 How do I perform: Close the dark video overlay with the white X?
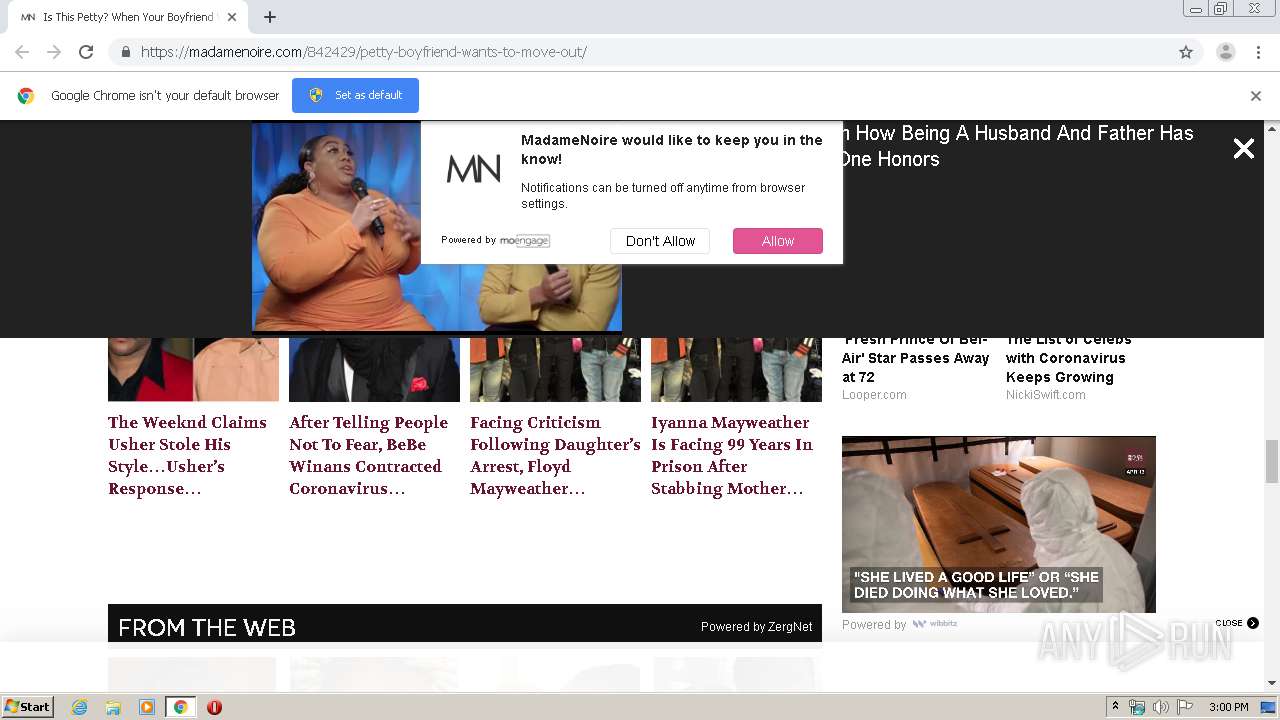[1243, 149]
